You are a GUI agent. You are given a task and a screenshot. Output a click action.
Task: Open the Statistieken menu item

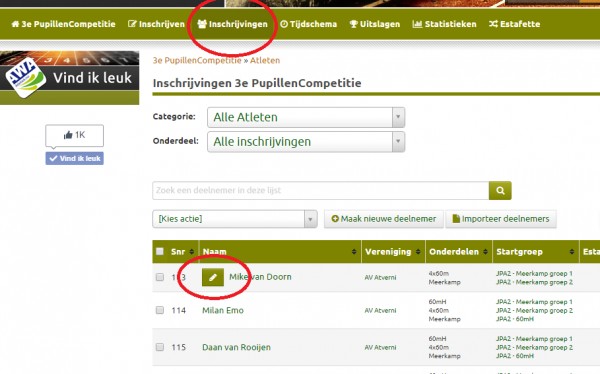(x=444, y=24)
